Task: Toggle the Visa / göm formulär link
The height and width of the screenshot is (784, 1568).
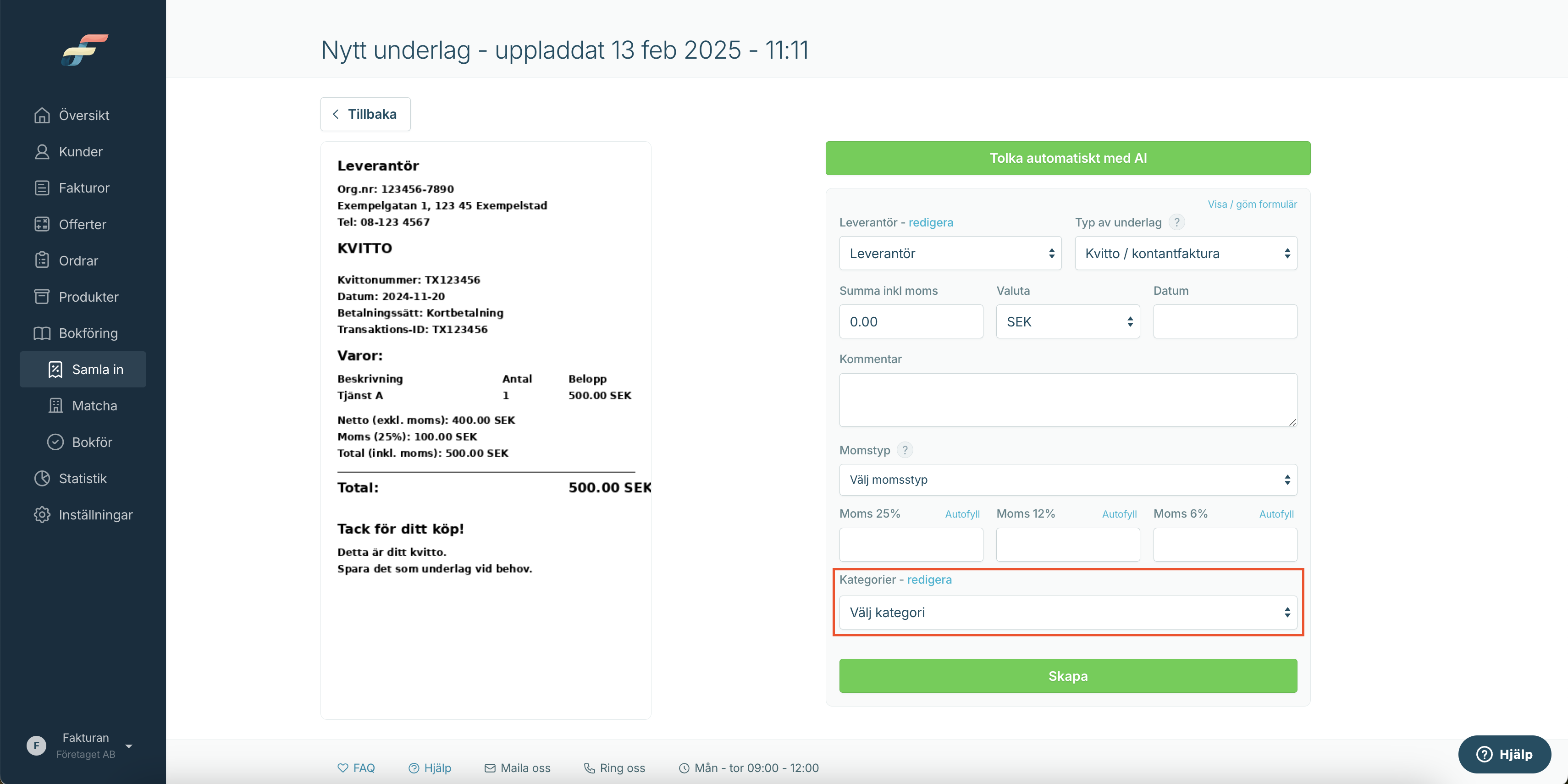Action: (x=1252, y=204)
